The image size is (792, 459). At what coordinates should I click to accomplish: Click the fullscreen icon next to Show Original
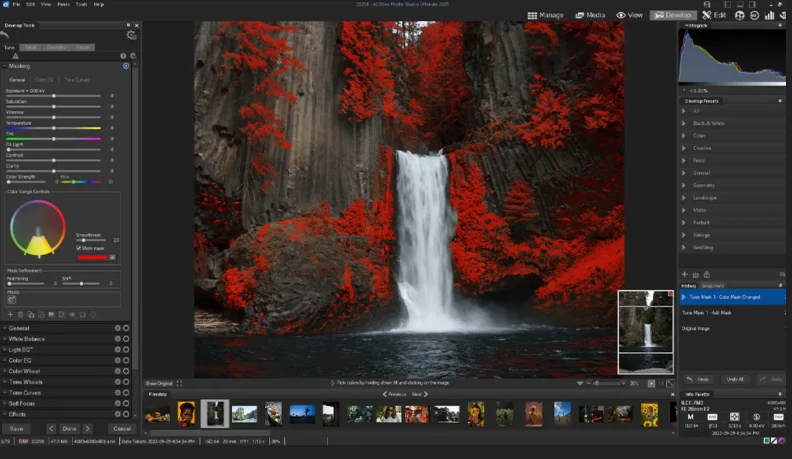179,384
